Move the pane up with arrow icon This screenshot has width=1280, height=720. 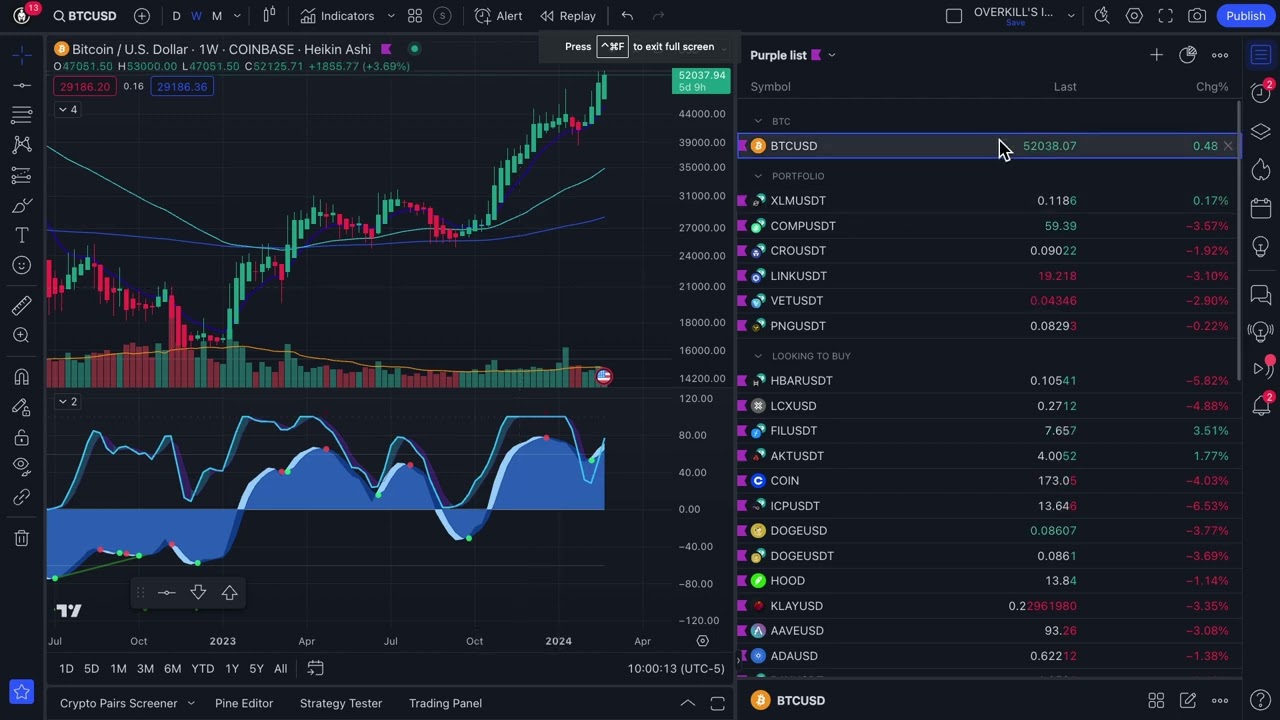(229, 593)
